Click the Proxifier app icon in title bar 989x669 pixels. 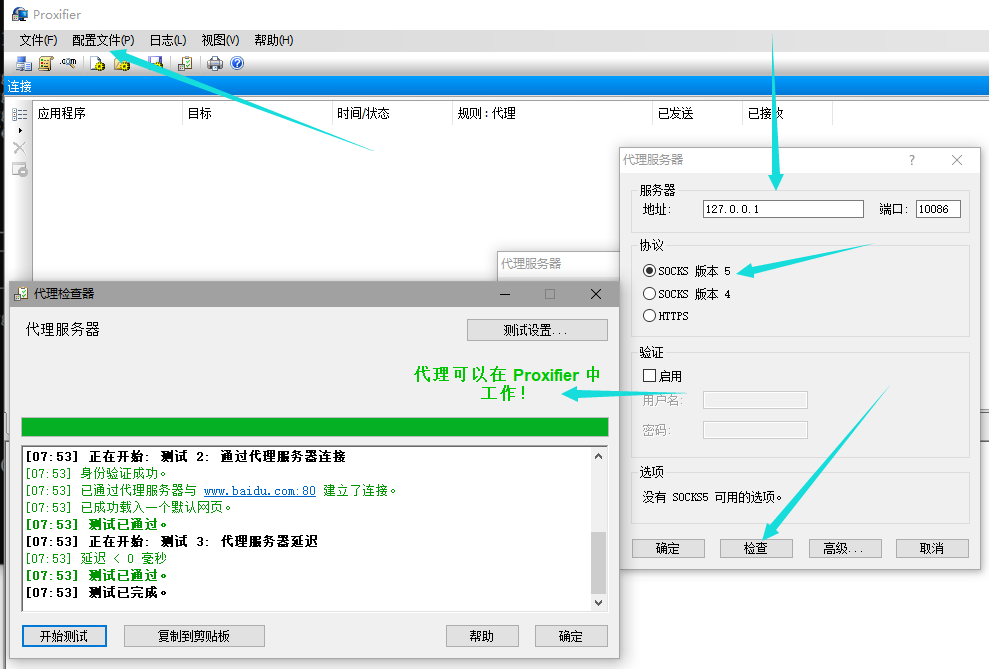click(20, 14)
